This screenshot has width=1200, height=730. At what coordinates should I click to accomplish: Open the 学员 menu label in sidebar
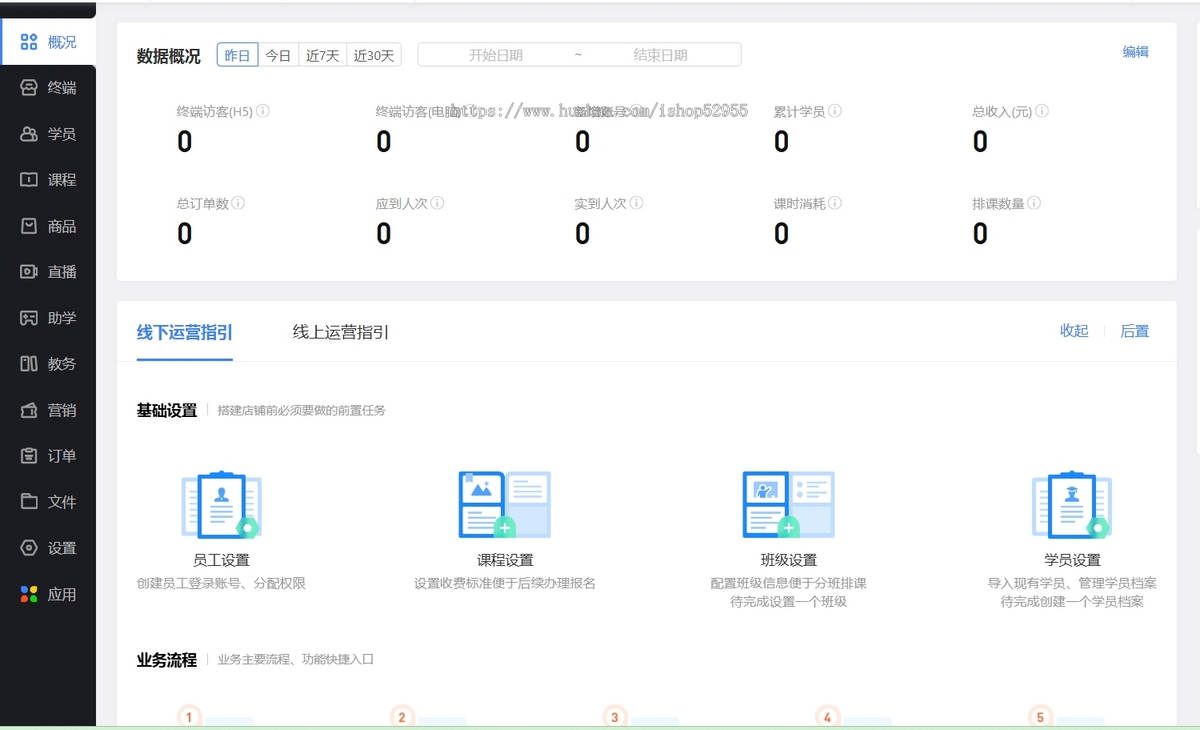62,134
